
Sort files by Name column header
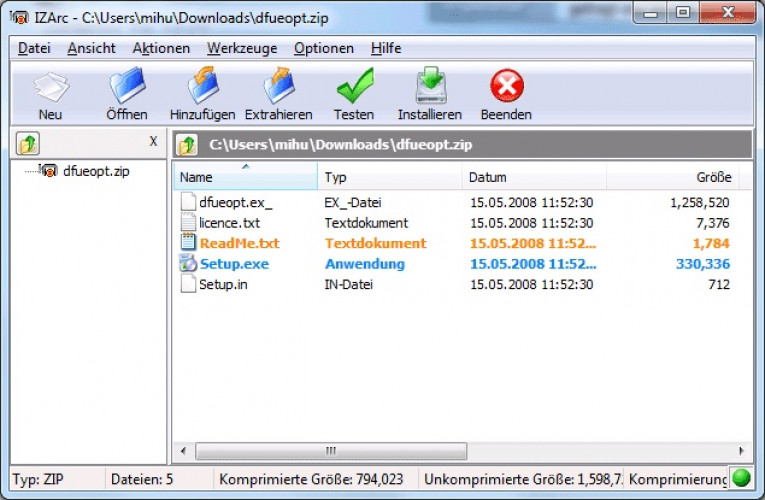(x=245, y=177)
